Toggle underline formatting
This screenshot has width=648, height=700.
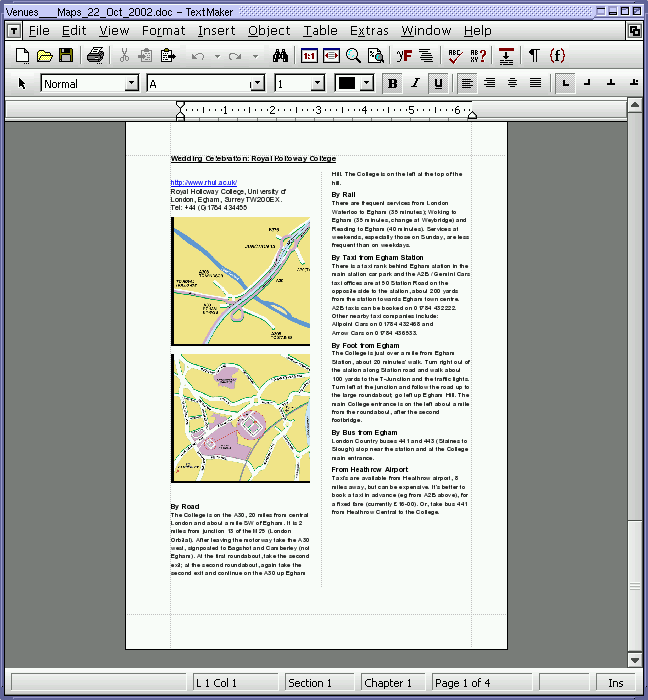pyautogui.click(x=437, y=83)
